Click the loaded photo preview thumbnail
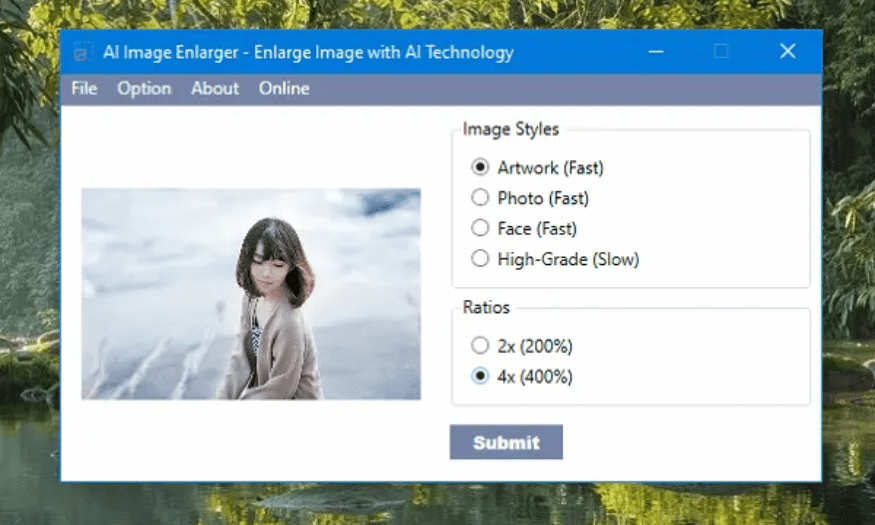Viewport: 875px width, 525px height. click(251, 294)
